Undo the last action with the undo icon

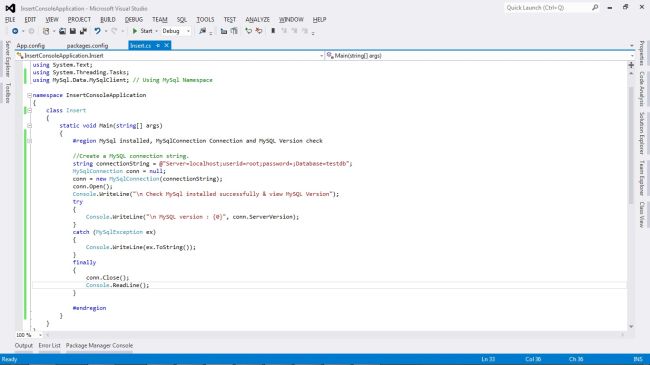tap(97, 31)
